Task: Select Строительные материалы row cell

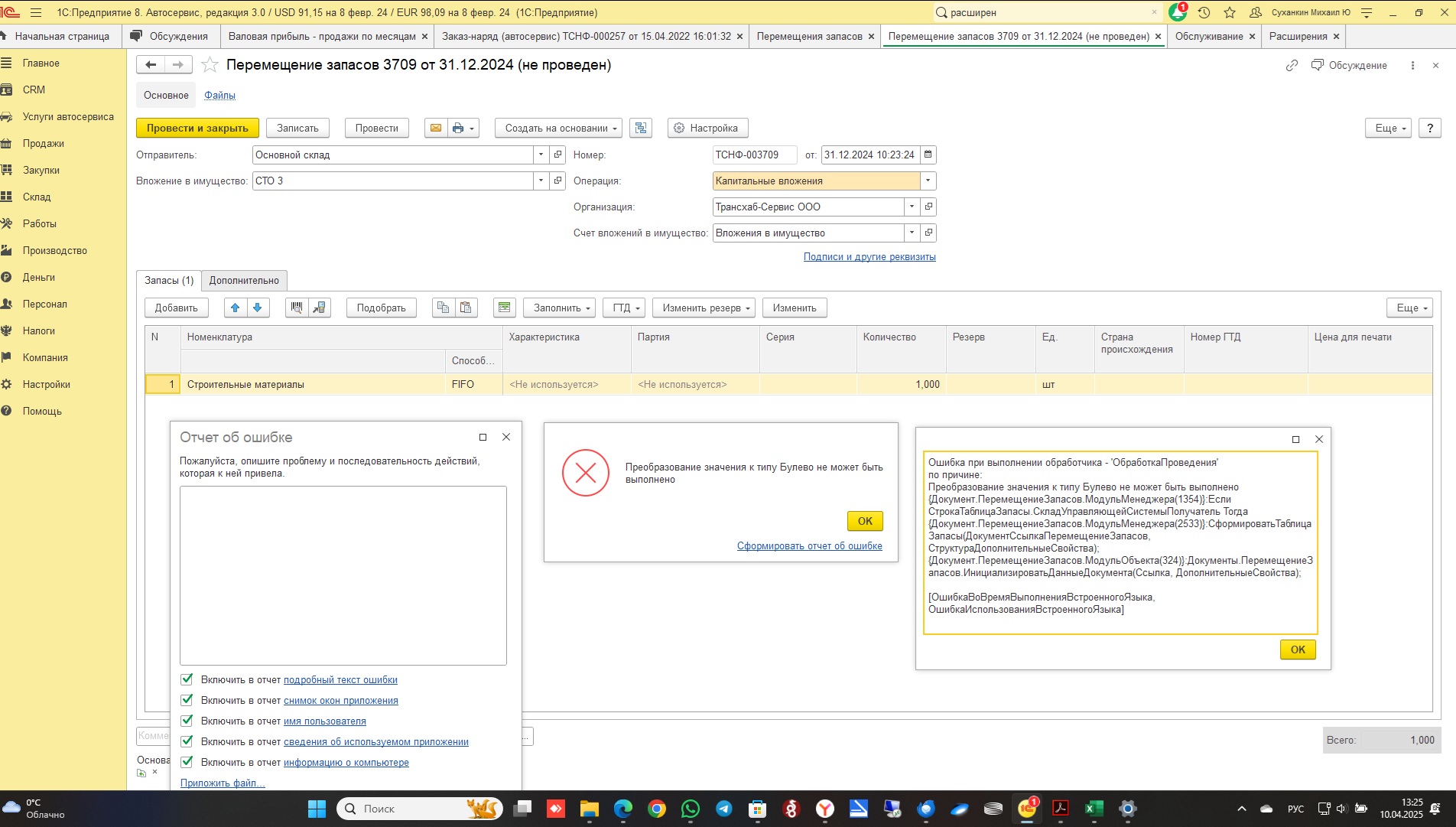Action: [313, 384]
